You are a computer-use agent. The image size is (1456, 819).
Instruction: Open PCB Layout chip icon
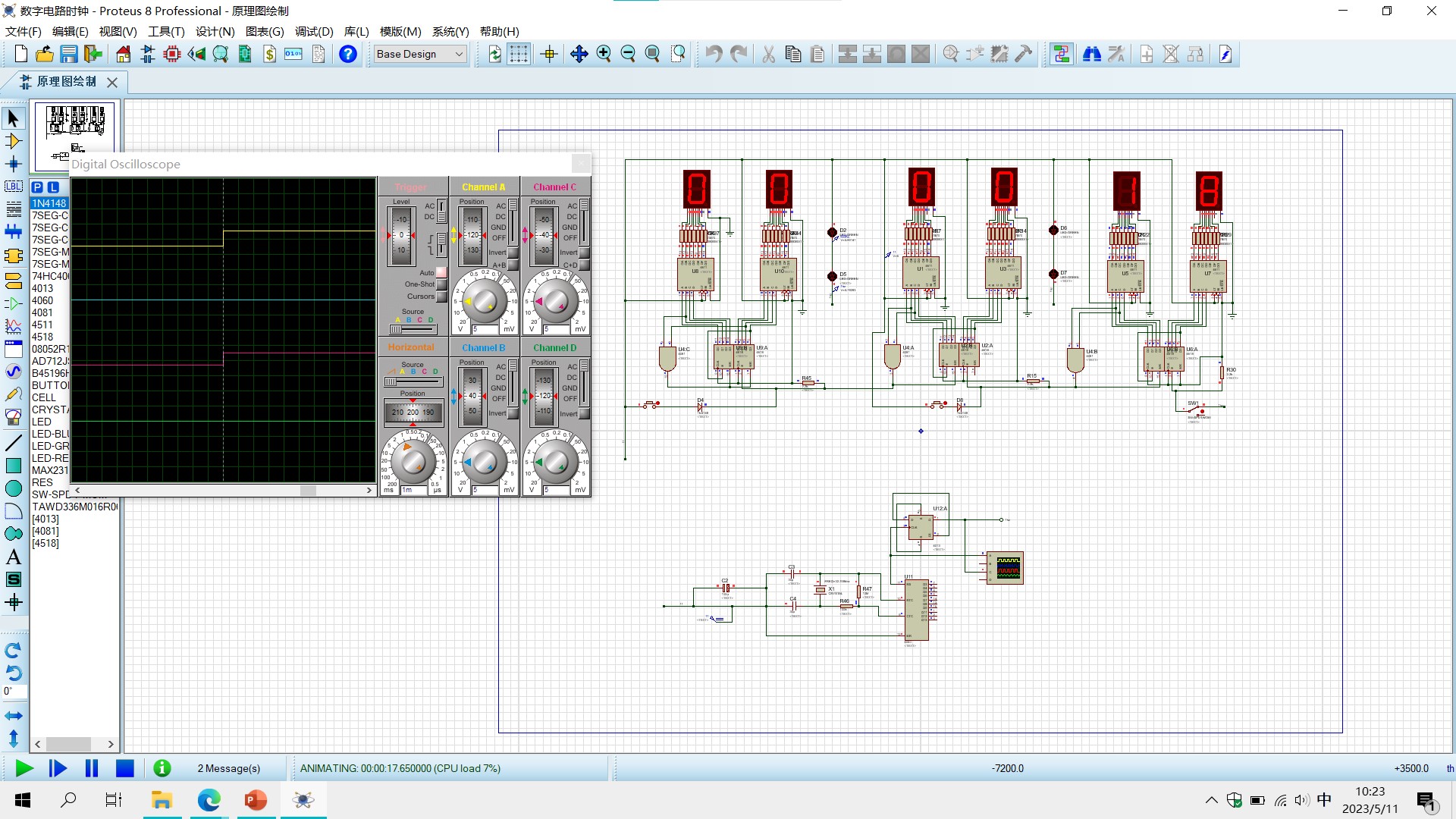click(172, 54)
